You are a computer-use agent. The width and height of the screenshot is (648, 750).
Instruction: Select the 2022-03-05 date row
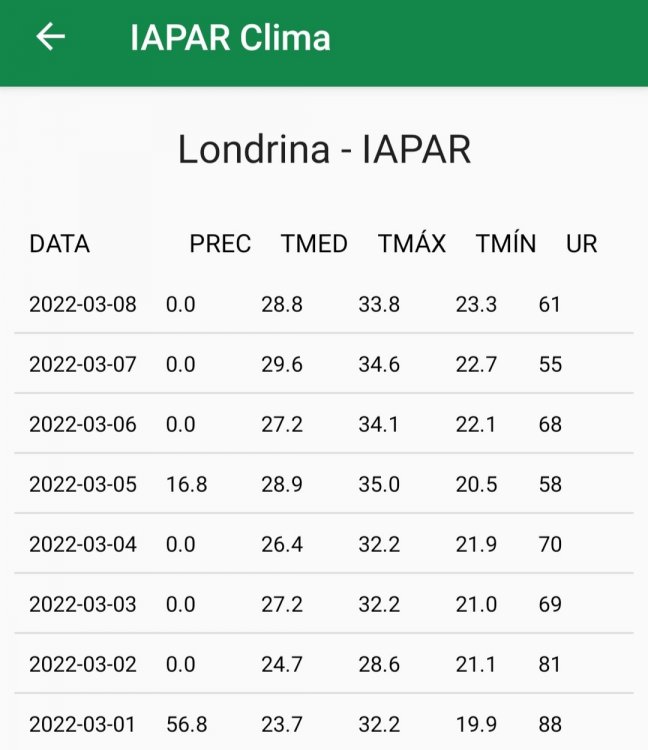(x=324, y=484)
